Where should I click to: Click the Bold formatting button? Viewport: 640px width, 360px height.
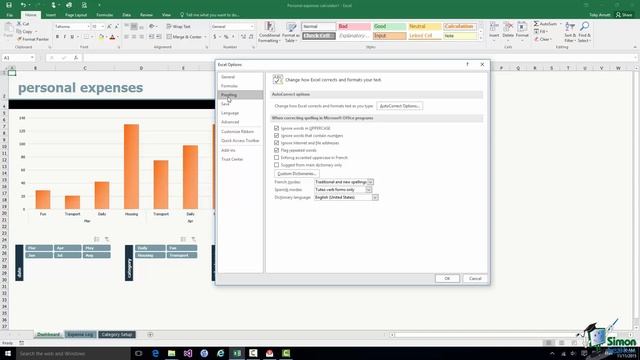(x=57, y=37)
